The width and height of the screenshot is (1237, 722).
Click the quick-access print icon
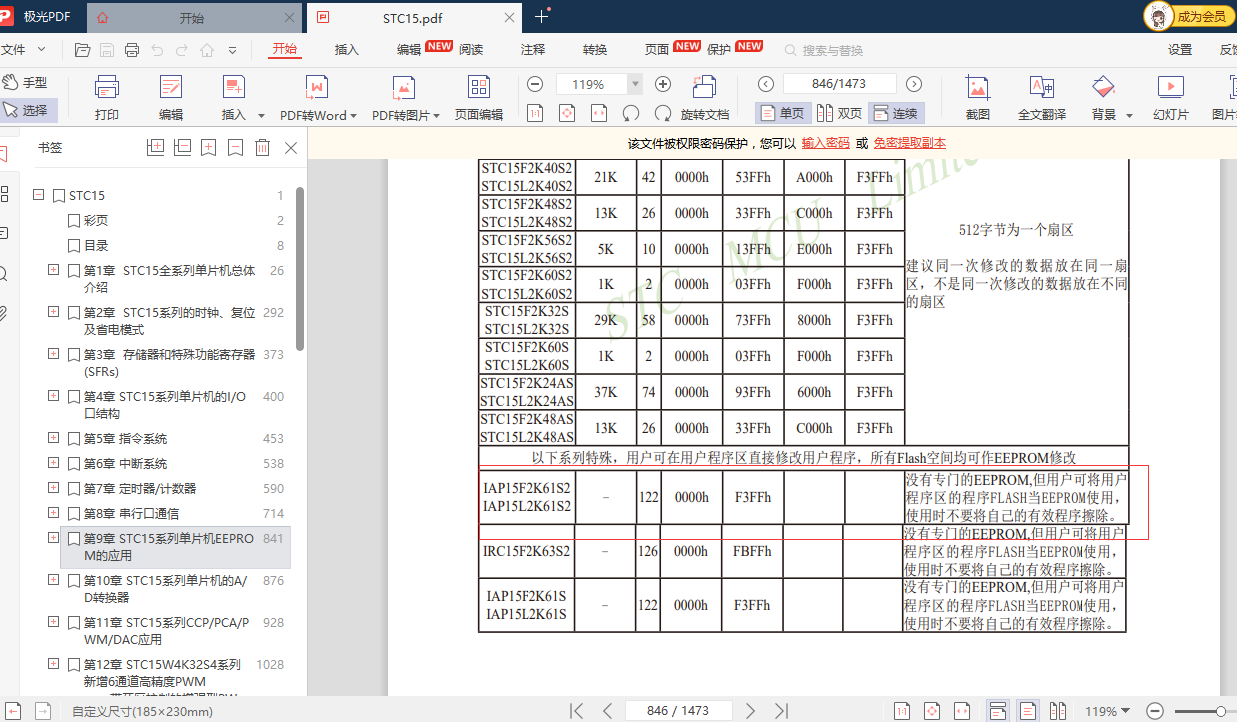133,50
